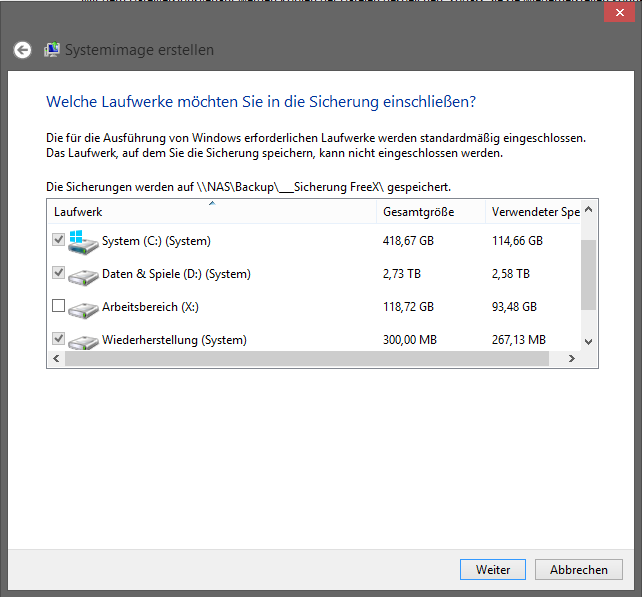This screenshot has height=597, width=642.
Task: Click the horizontal scroll left arrow
Action: [57, 359]
